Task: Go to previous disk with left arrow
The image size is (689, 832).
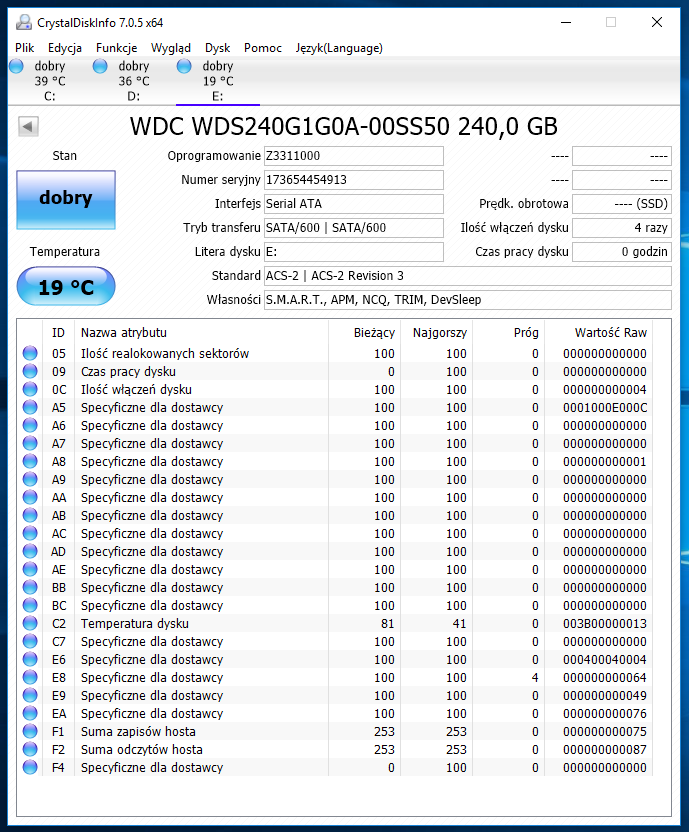Action: (x=28, y=126)
